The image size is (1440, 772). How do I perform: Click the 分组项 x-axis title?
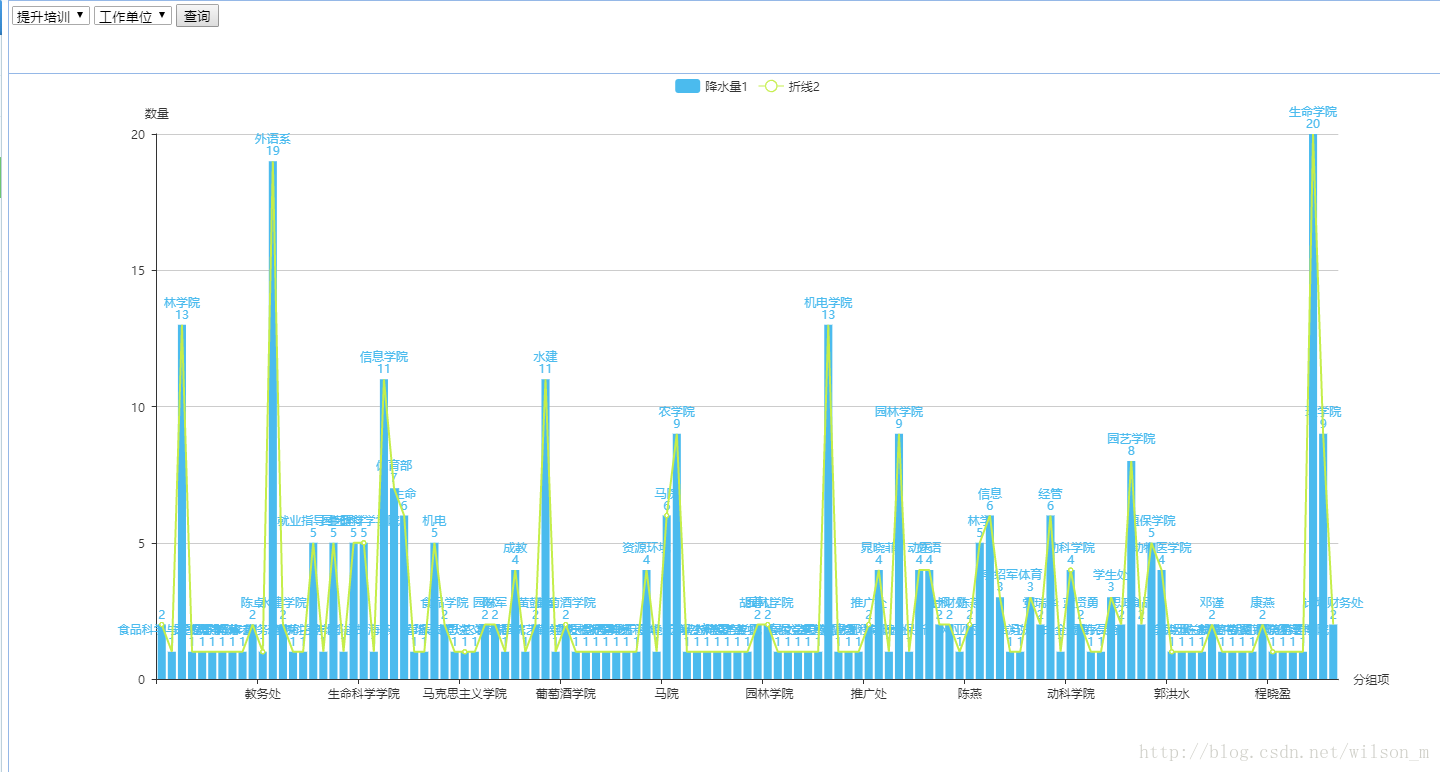[x=1371, y=680]
